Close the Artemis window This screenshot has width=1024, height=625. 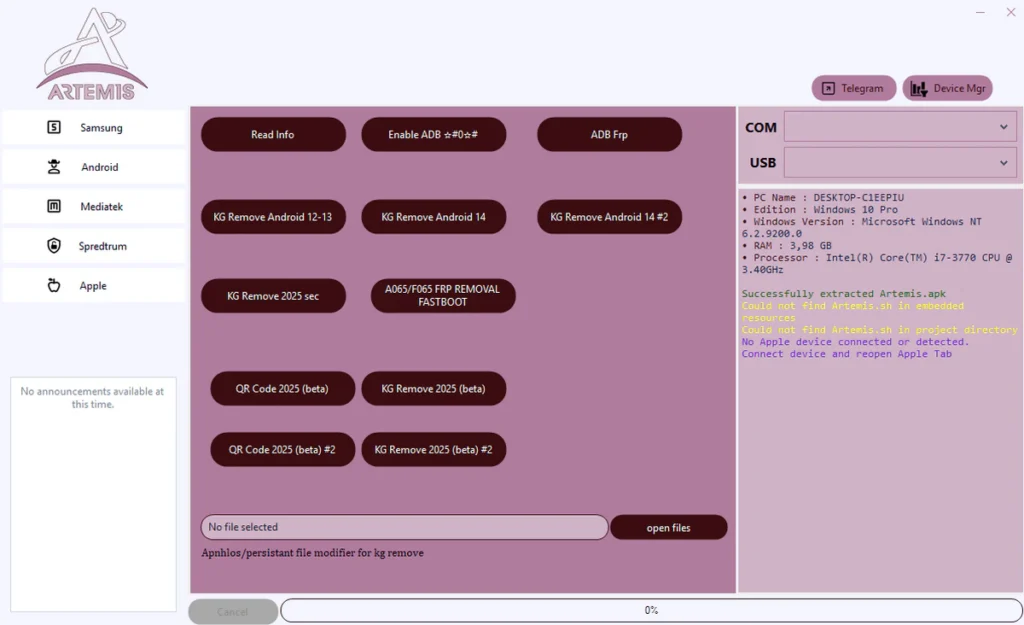(x=1011, y=12)
